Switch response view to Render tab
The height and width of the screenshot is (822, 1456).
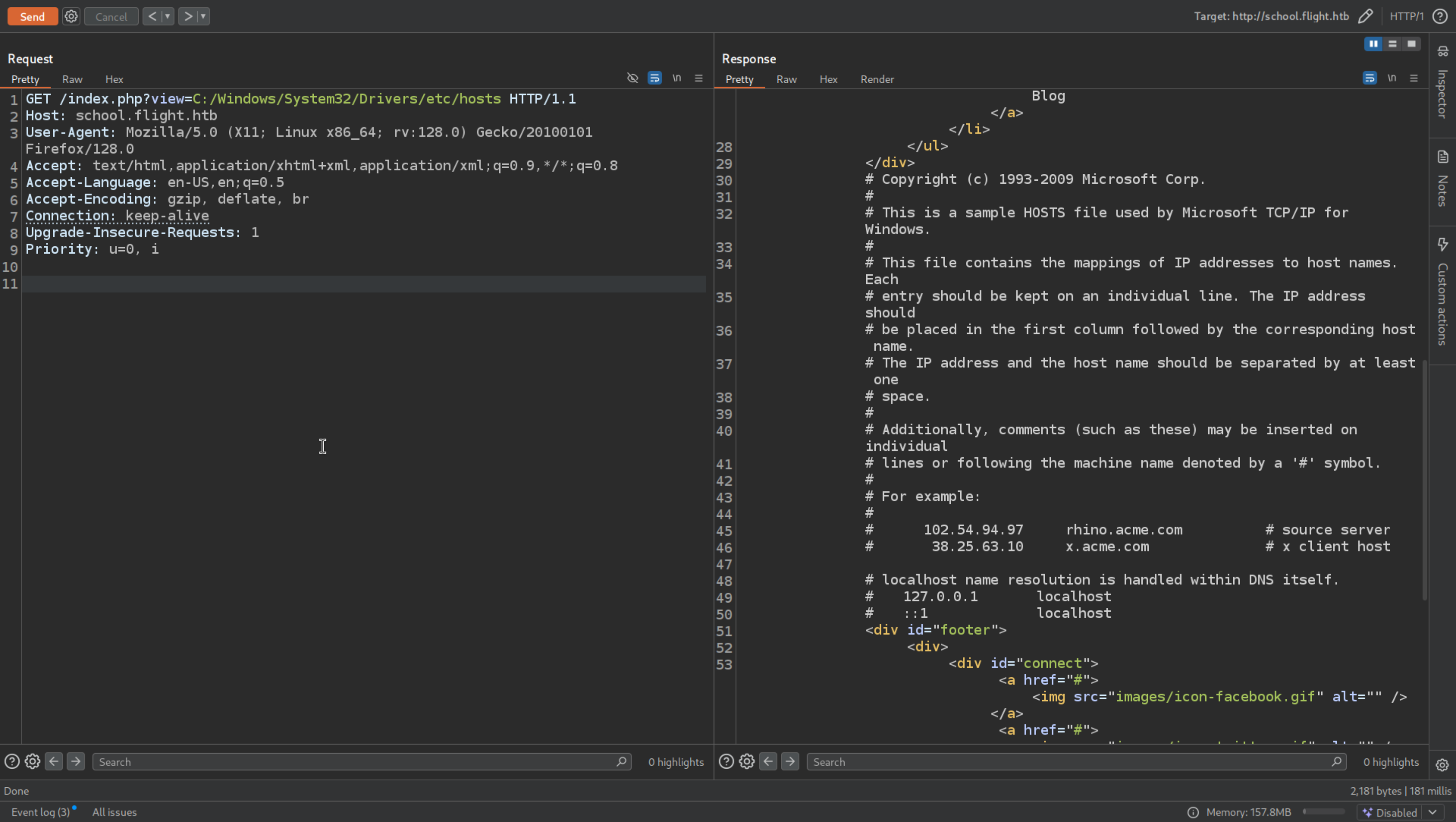tap(877, 79)
